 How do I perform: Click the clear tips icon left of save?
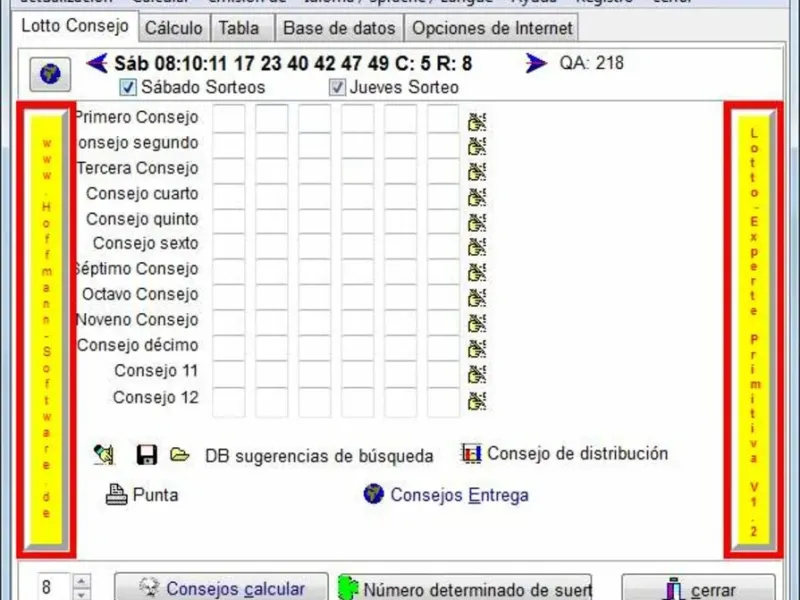104,454
